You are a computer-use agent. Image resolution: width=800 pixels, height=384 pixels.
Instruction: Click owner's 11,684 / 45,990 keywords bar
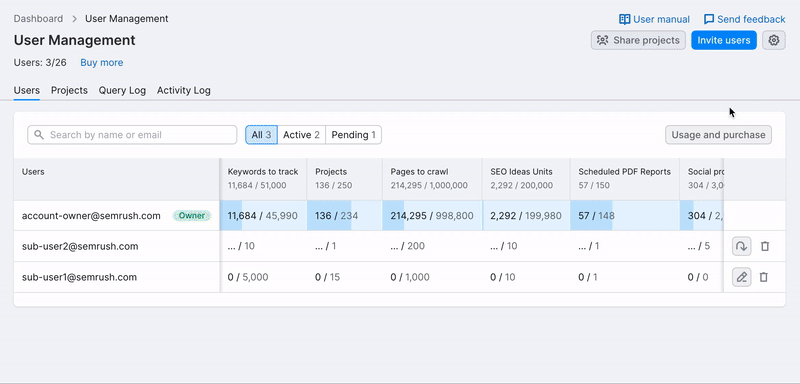pos(263,216)
